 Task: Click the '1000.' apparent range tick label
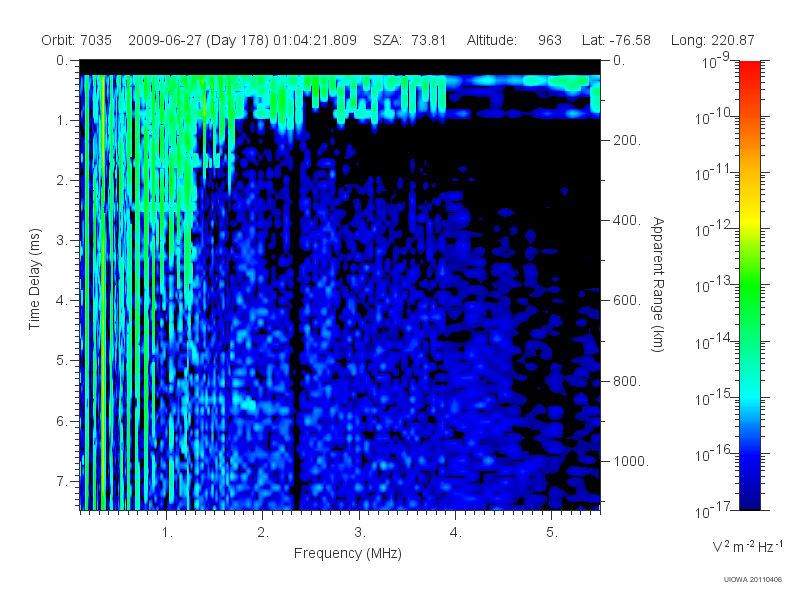[x=631, y=461]
